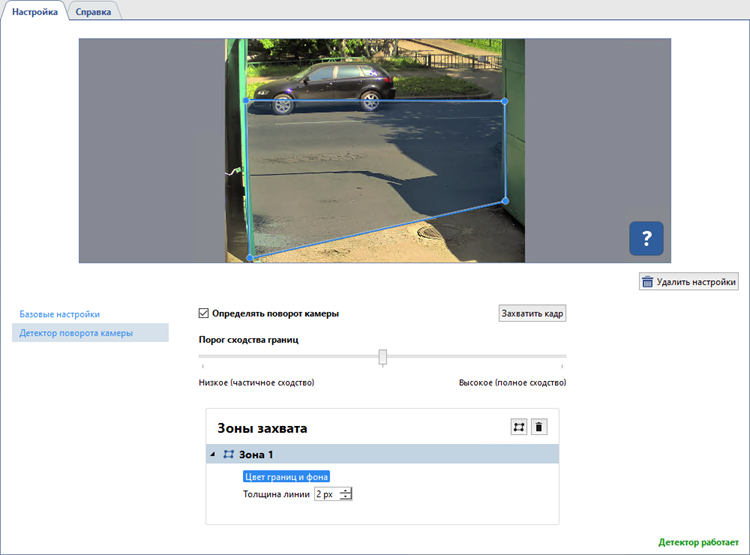Click the top-right vertex of the zone polygon
This screenshot has width=750, height=555.
(x=504, y=101)
